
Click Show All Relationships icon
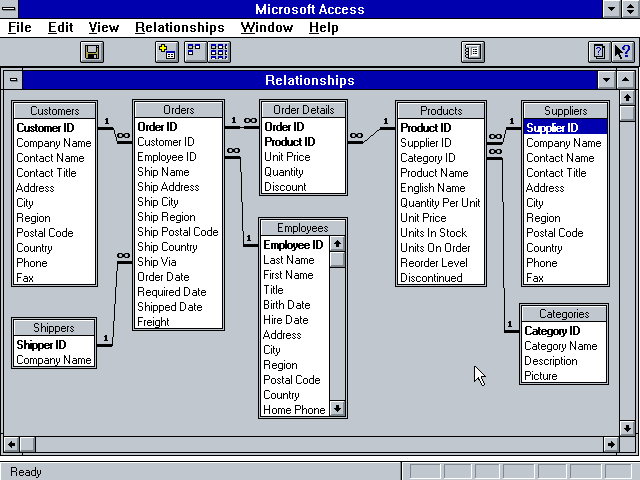(x=218, y=51)
